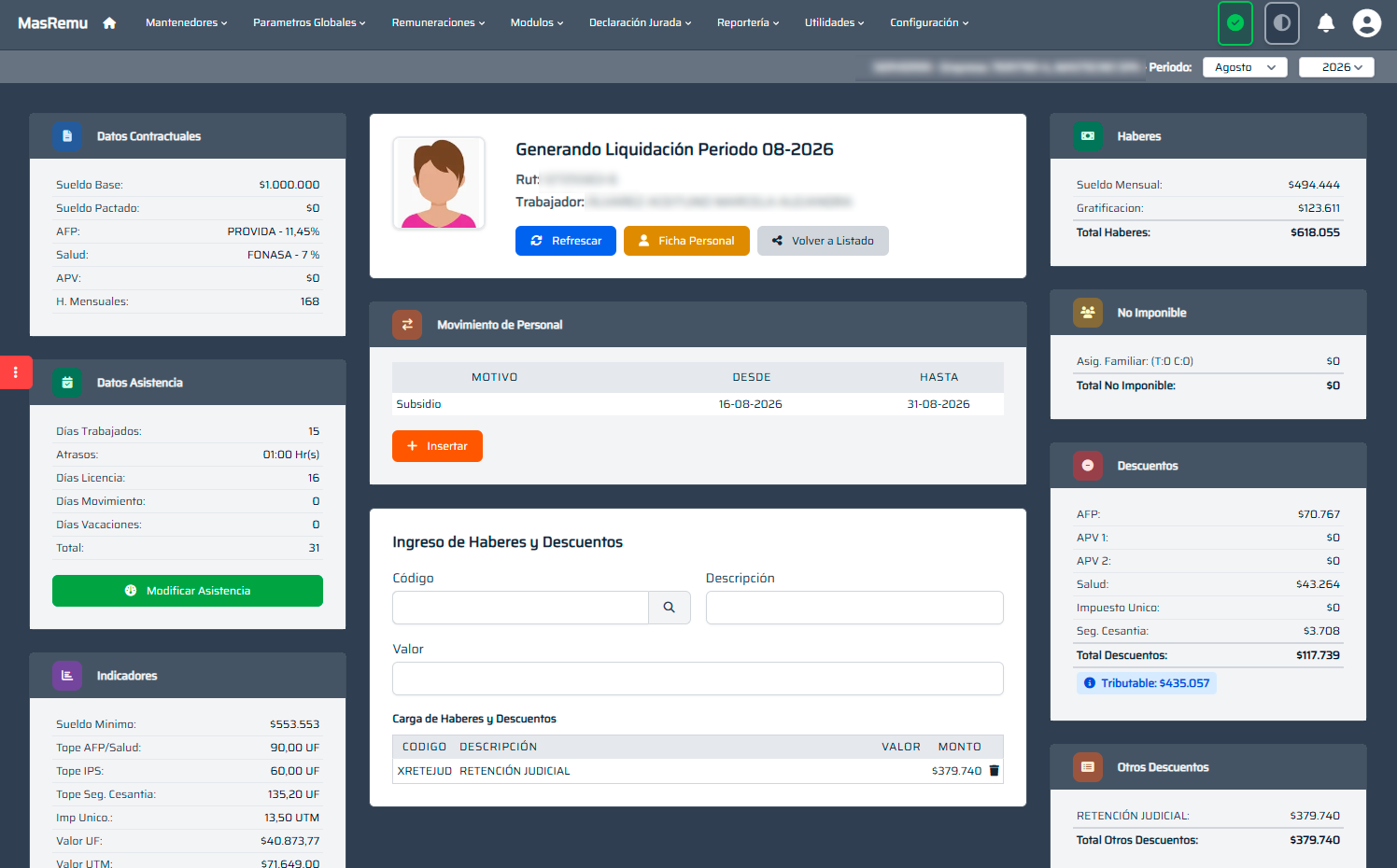Open the notifications bell
1397x868 pixels.
point(1326,22)
